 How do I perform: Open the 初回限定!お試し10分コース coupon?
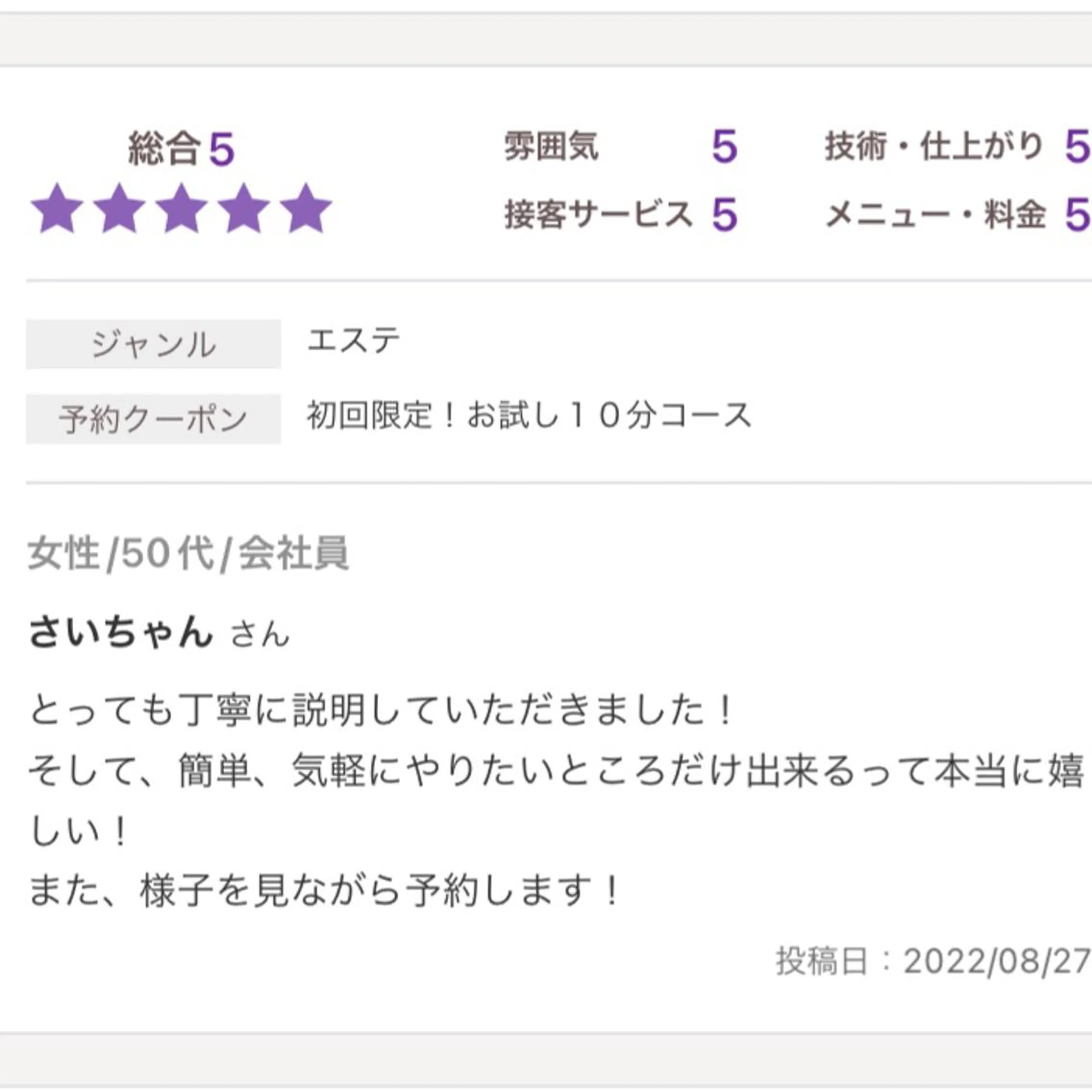pyautogui.click(x=528, y=415)
